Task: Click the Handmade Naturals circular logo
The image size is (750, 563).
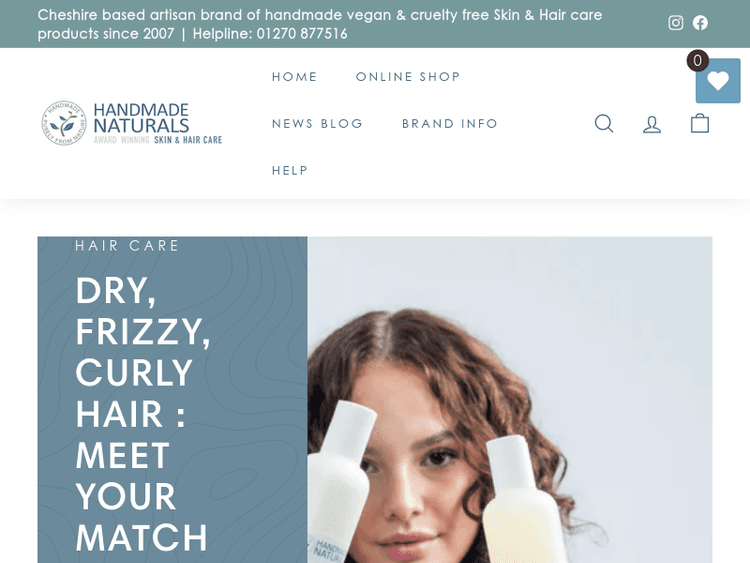Action: 64,123
